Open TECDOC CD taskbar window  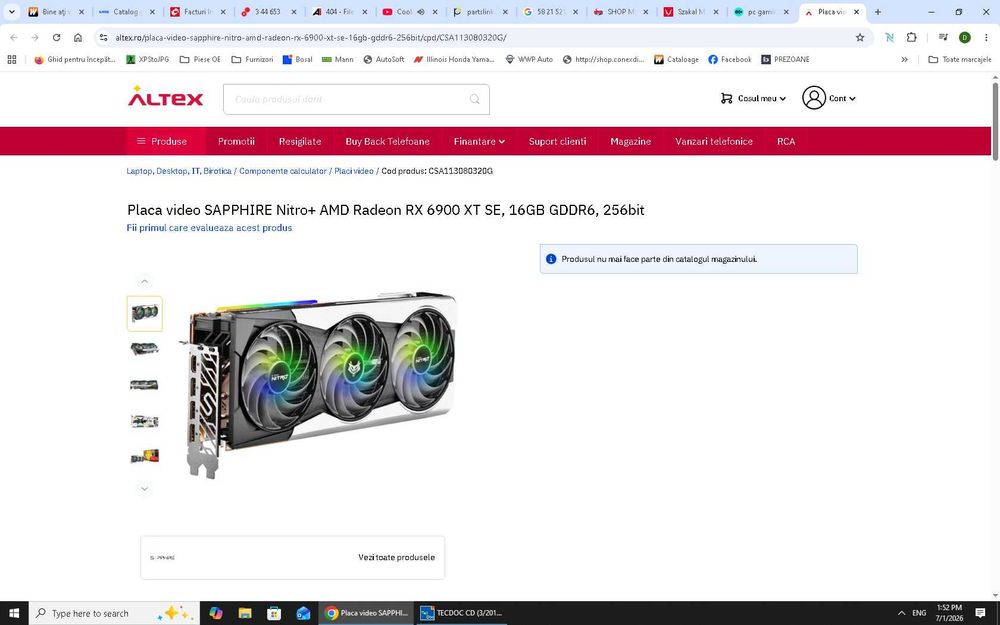(463, 613)
